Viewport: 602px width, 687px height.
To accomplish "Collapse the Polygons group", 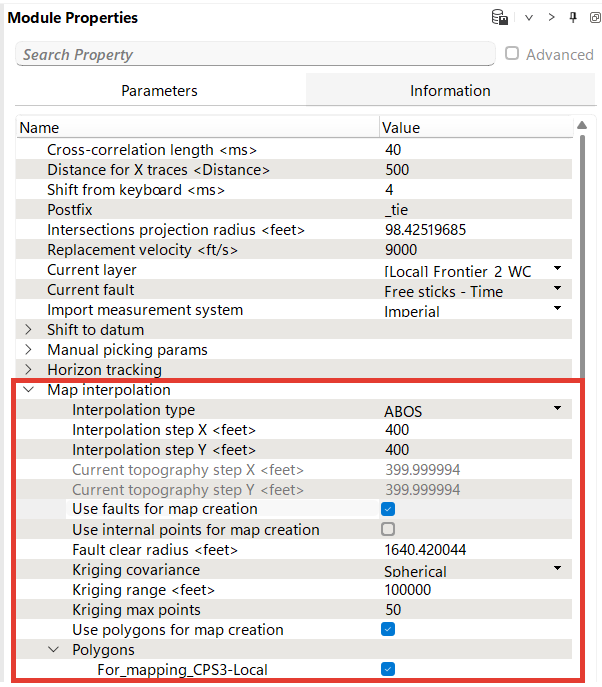I will (53, 650).
